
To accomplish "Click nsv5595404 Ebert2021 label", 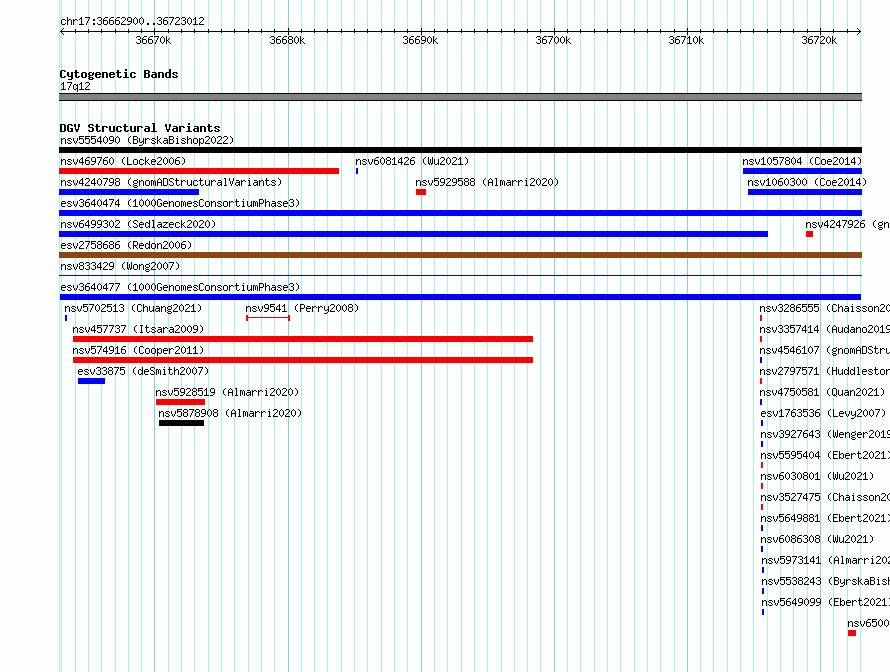I will [825, 455].
